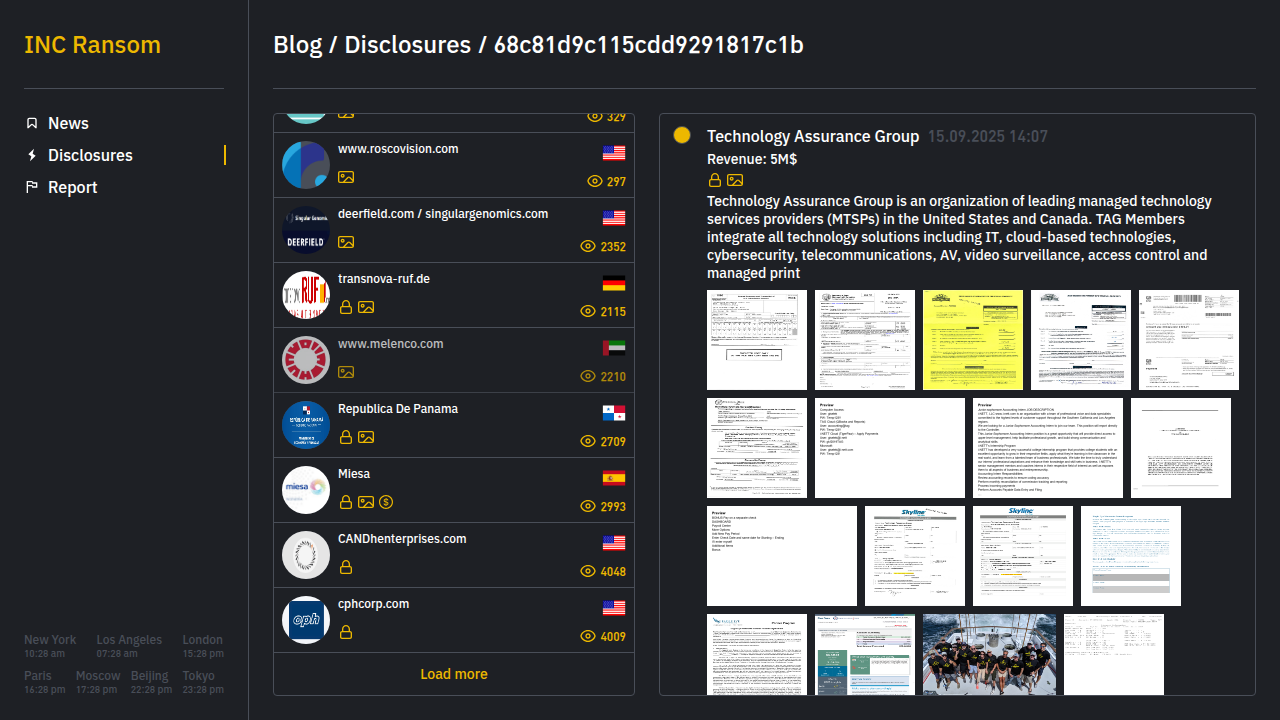This screenshot has width=1280, height=720.
Task: Click the London clock label
Action: (203, 640)
